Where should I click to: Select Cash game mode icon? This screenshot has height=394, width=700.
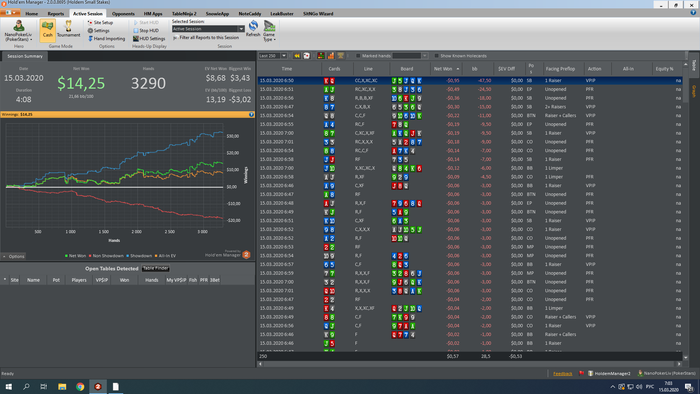(47, 30)
